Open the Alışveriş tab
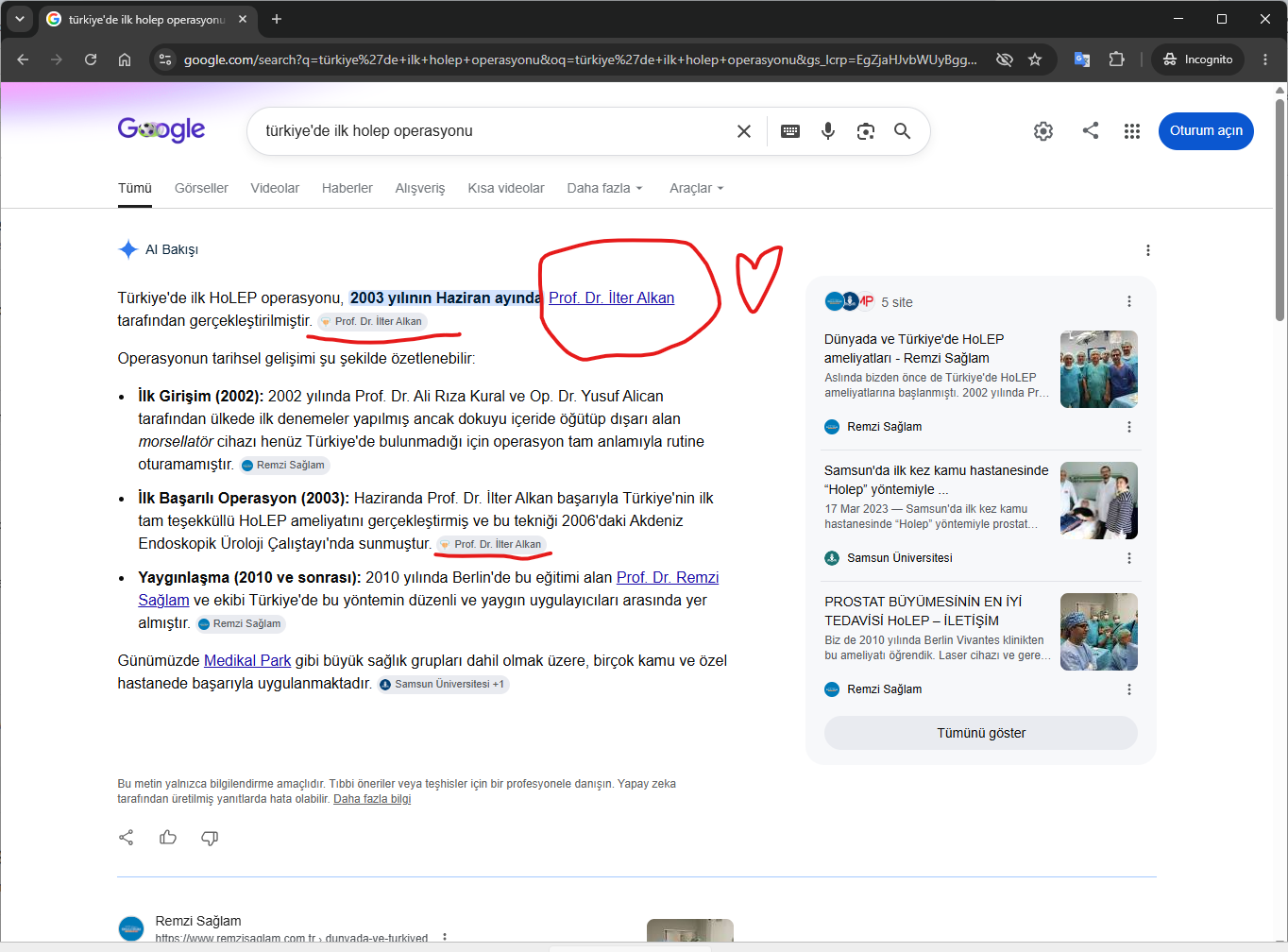 pos(420,188)
